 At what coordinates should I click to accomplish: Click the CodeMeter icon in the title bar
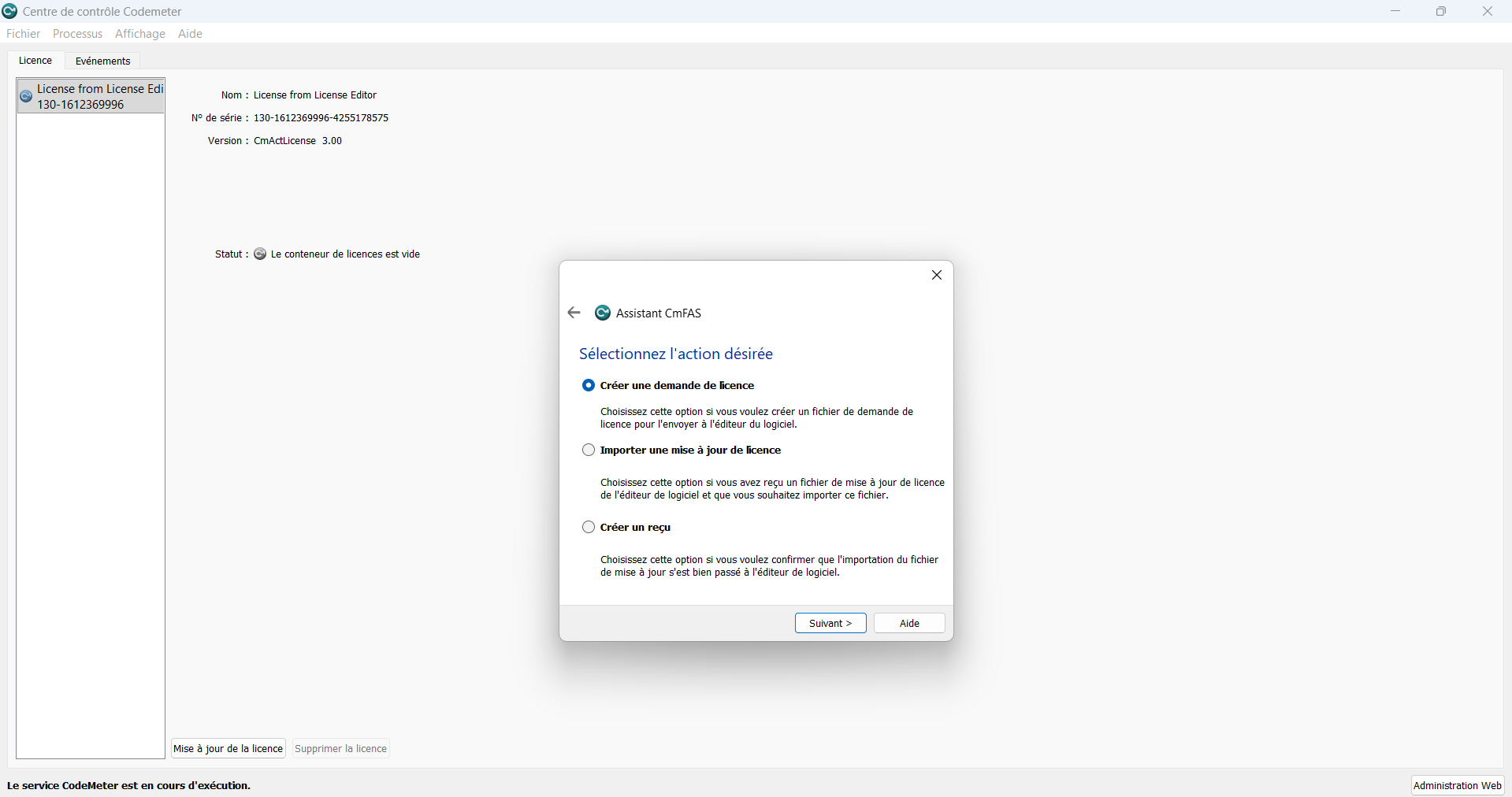(x=9, y=11)
